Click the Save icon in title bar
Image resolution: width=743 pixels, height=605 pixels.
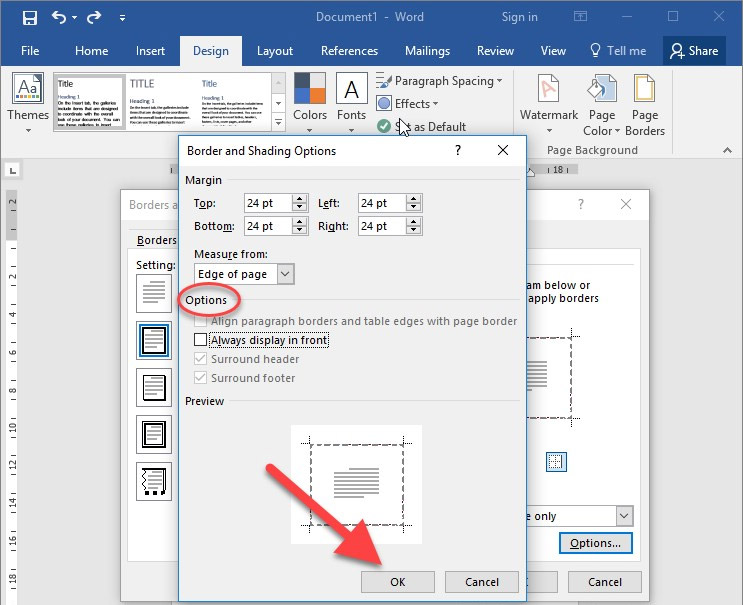point(29,17)
